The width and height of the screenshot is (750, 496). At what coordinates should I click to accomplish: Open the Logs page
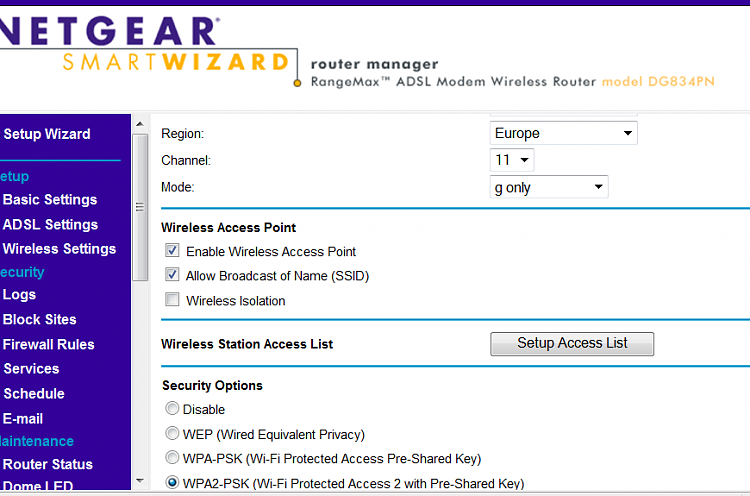[x=19, y=295]
